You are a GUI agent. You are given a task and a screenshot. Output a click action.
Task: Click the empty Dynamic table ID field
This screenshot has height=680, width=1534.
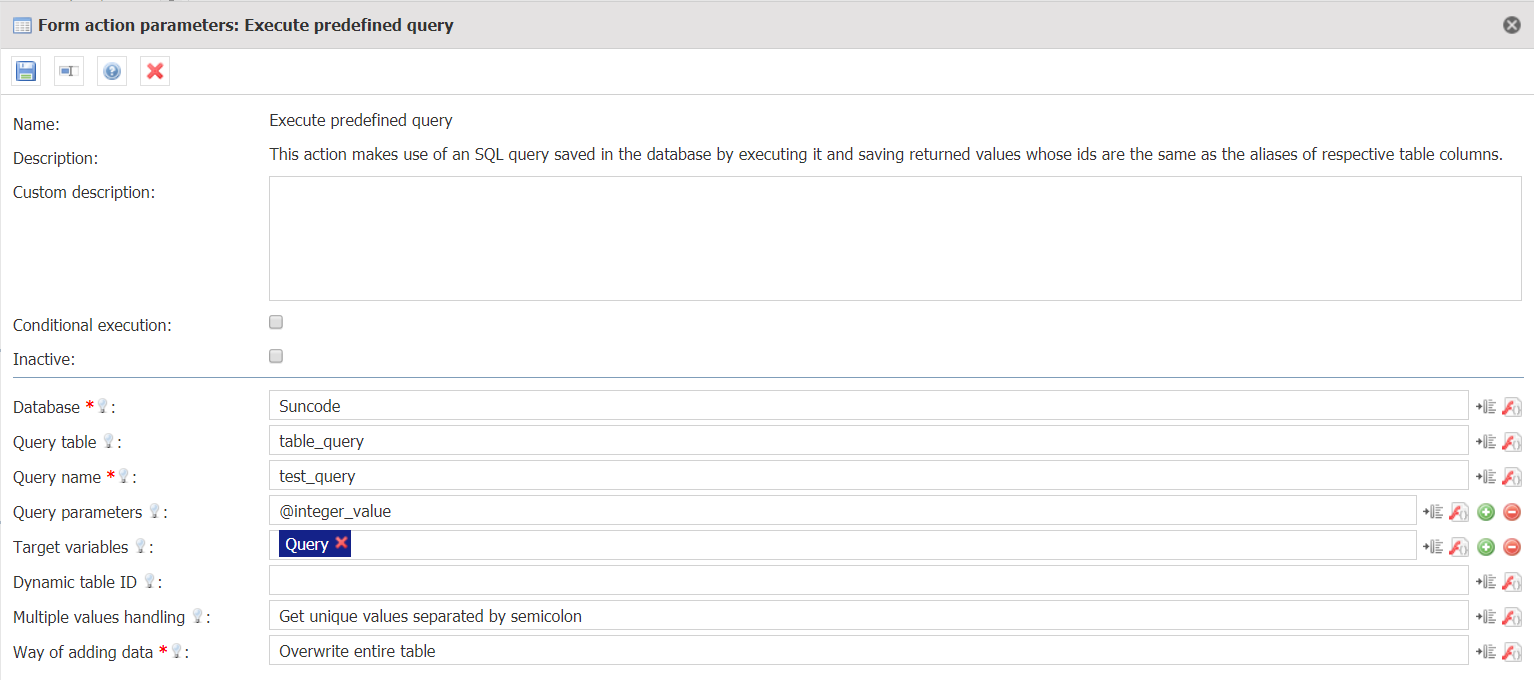tap(868, 581)
